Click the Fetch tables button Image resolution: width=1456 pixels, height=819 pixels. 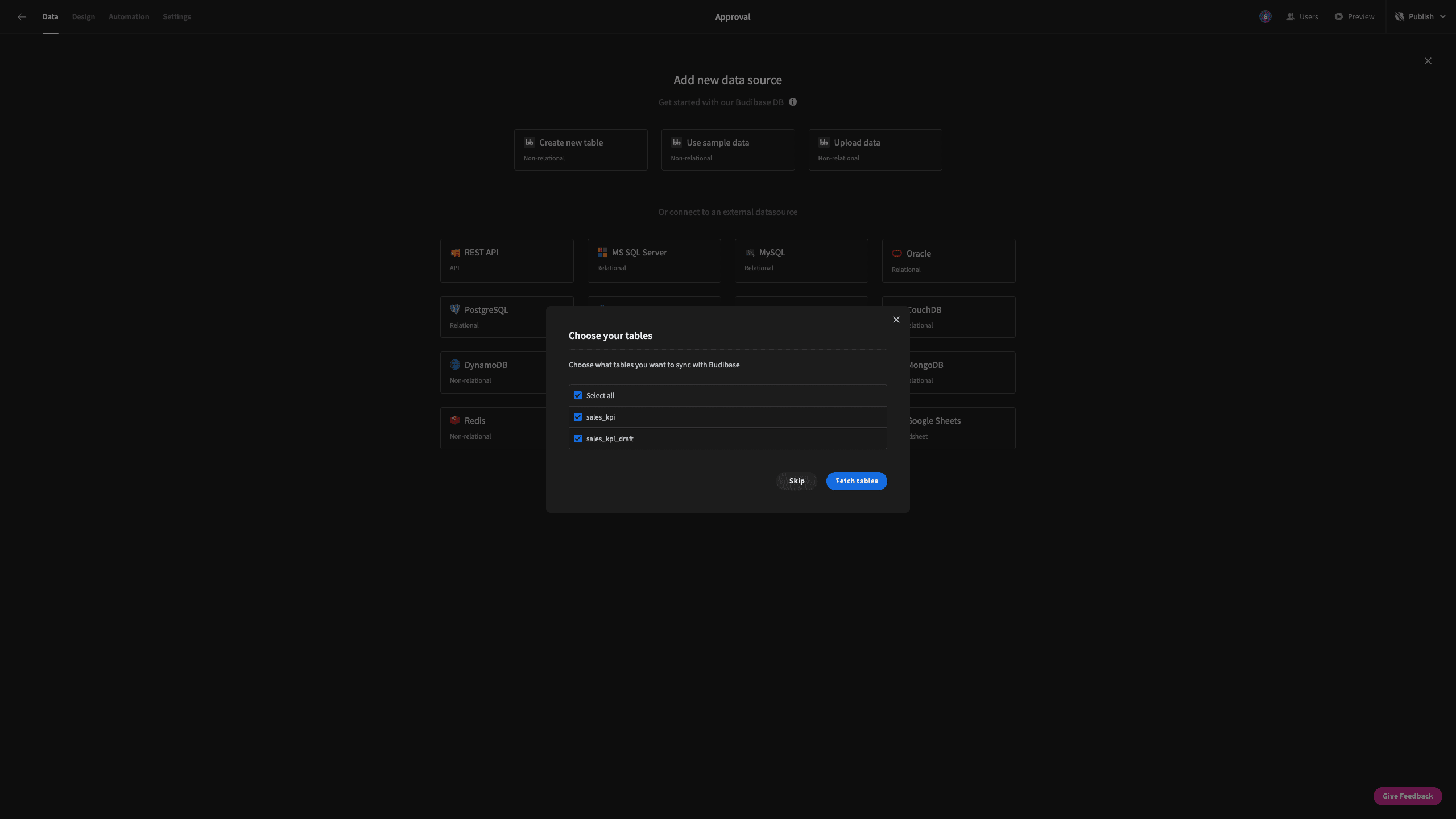[857, 481]
